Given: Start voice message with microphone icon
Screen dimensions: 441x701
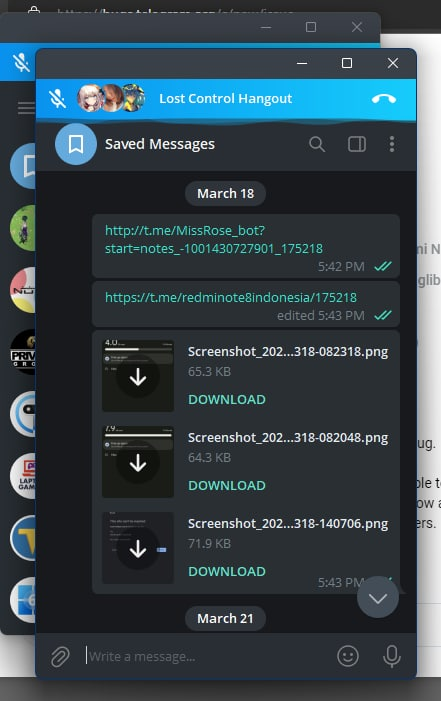Looking at the screenshot, I should tap(392, 656).
